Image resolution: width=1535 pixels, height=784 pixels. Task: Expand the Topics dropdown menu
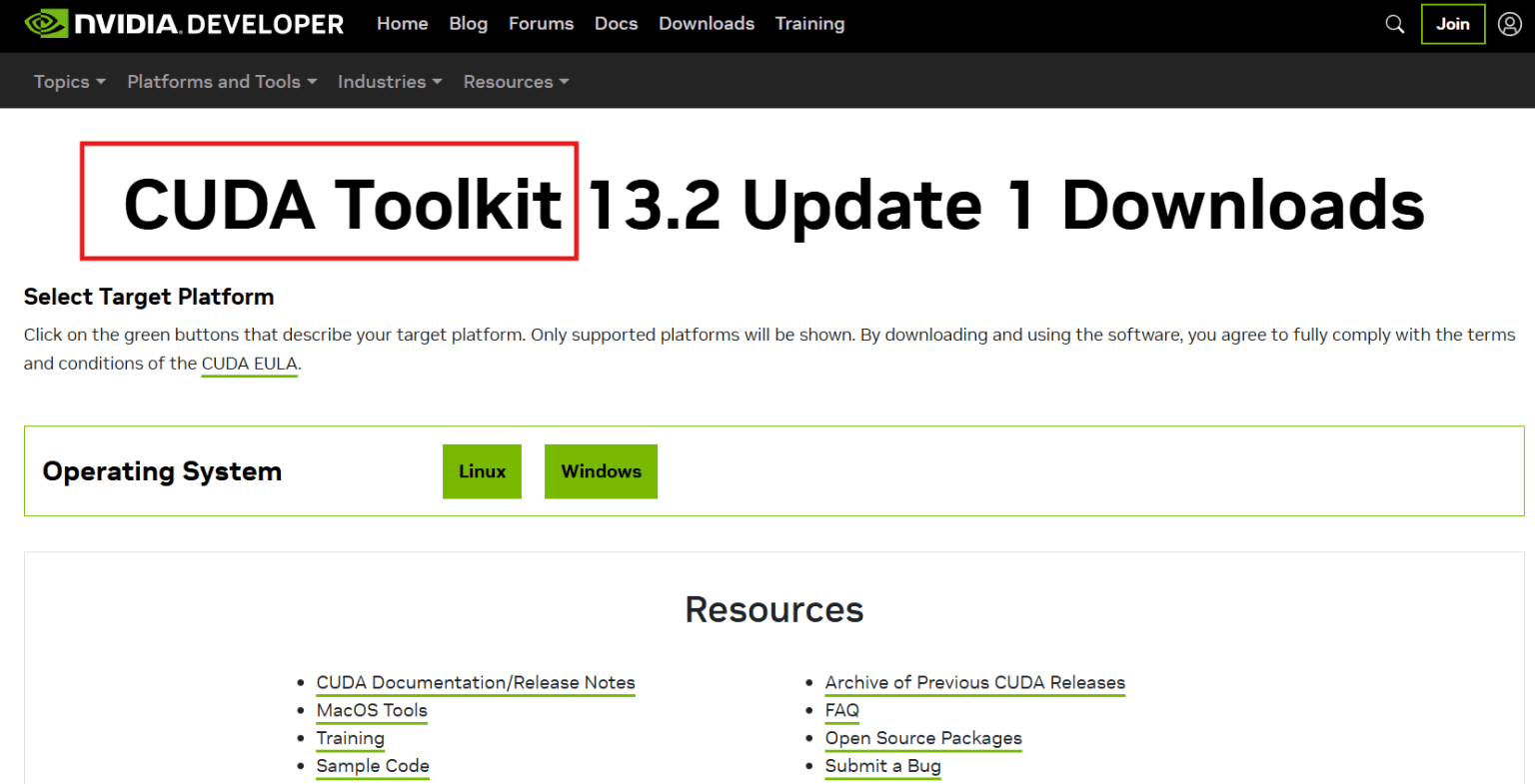tap(70, 82)
